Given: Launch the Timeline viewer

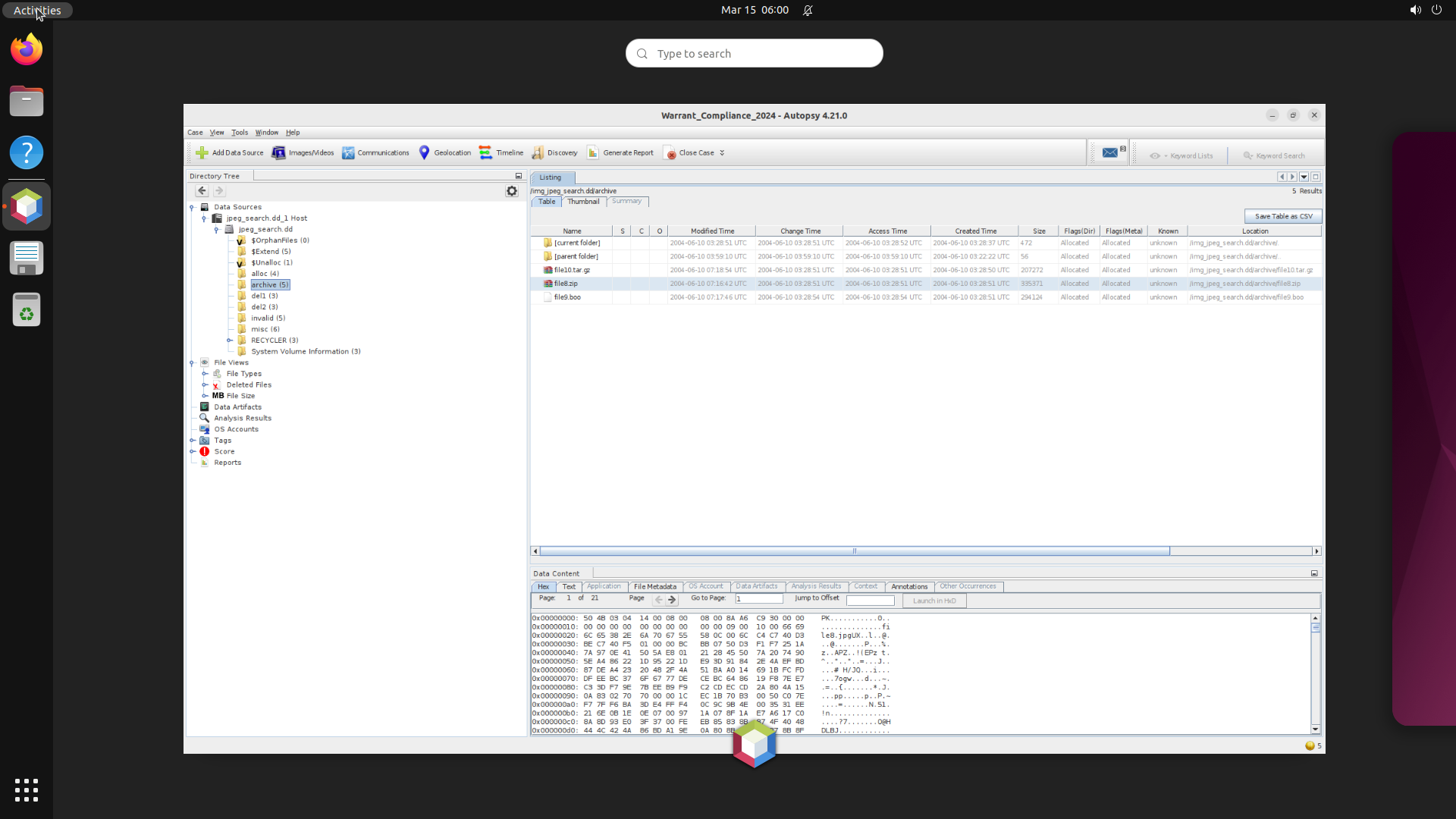Looking at the screenshot, I should 500,153.
